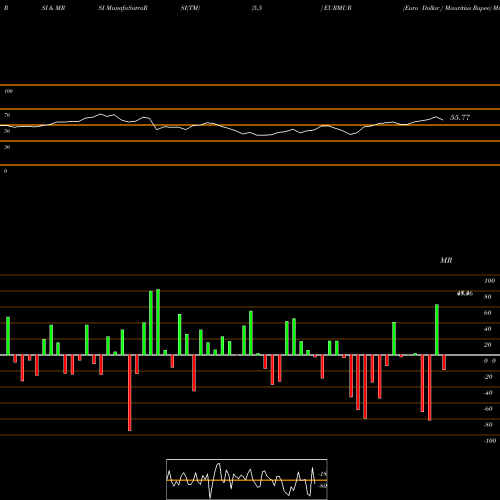The image size is (500, 500).
Task: Click the 100 label on right MR axis
Action: [x=490, y=281]
